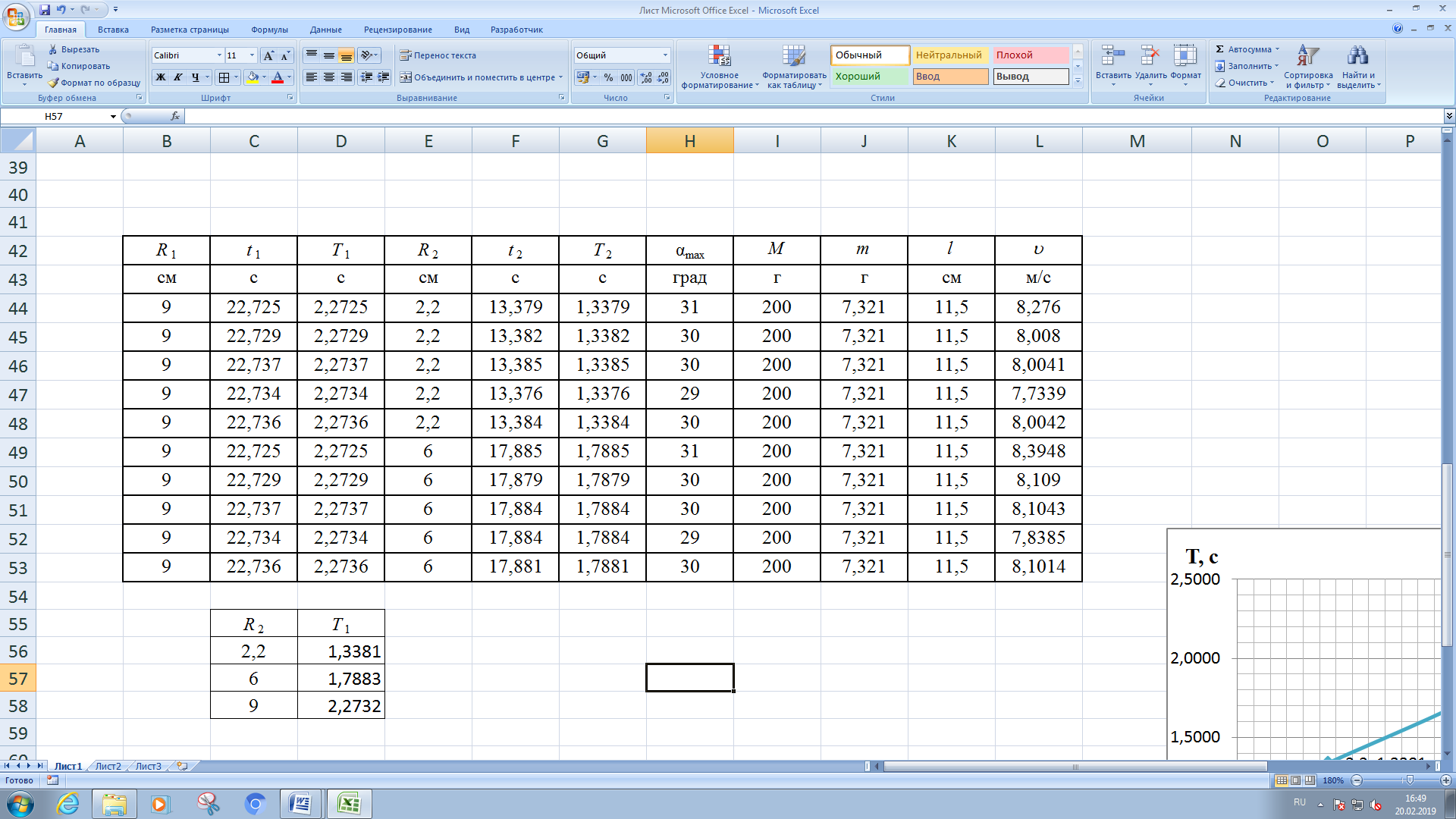Click the Increase Decimal icon
Image resolution: width=1456 pixels, height=819 pixels.
point(646,77)
